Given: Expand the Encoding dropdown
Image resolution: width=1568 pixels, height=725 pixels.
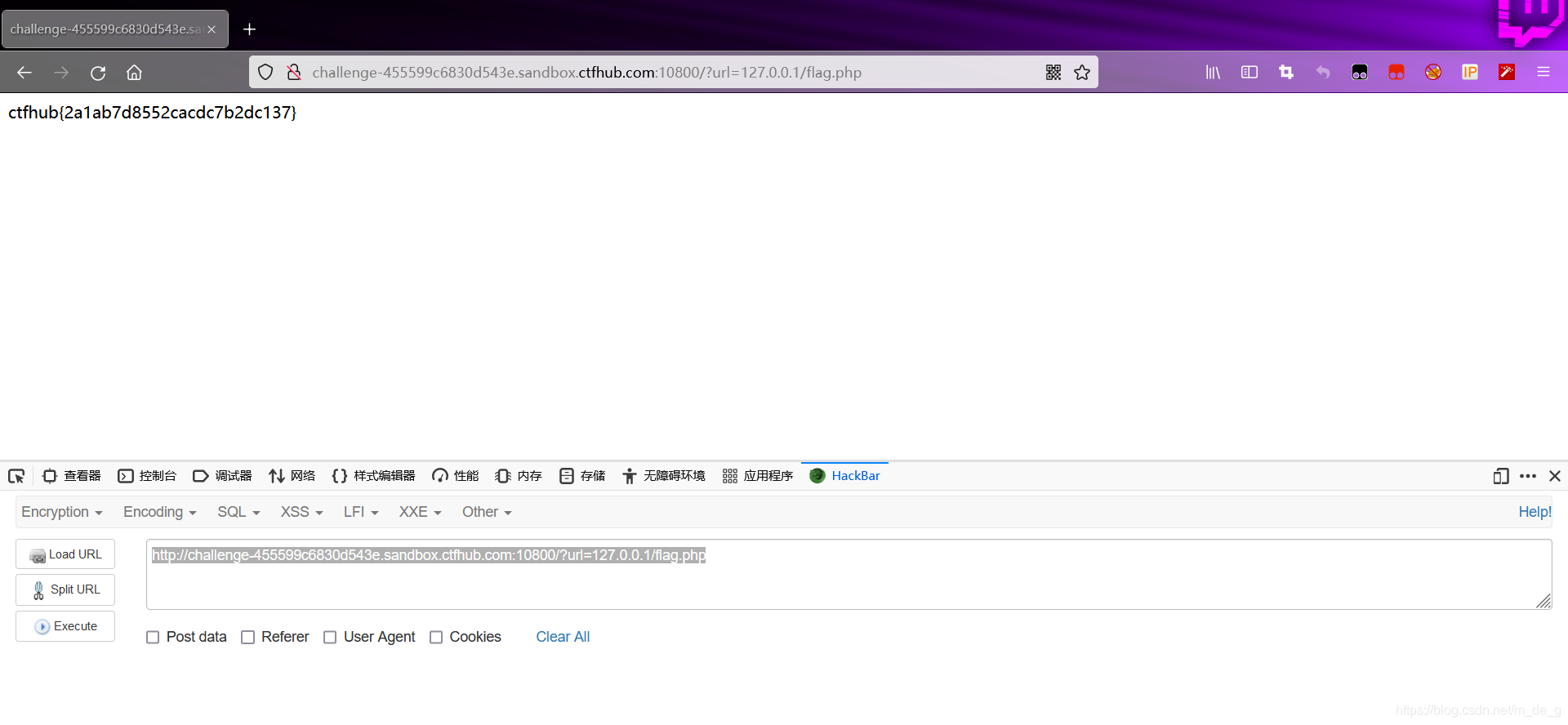Looking at the screenshot, I should (x=160, y=512).
